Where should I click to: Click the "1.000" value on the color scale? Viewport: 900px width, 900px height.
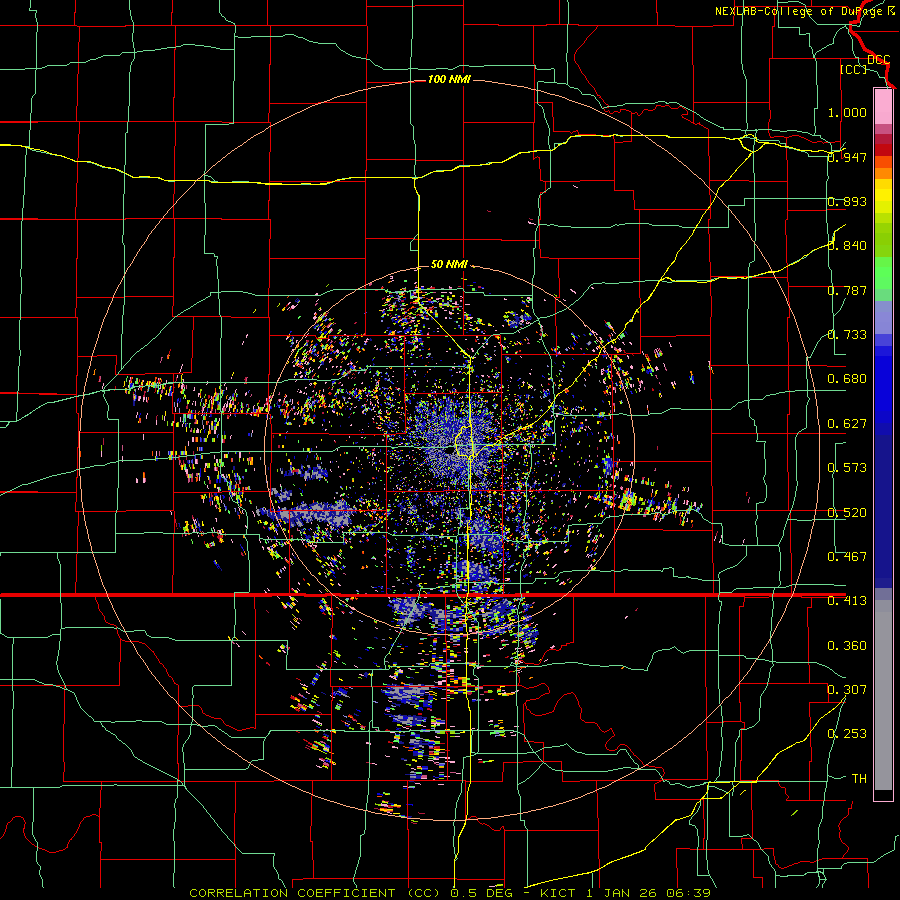click(847, 112)
